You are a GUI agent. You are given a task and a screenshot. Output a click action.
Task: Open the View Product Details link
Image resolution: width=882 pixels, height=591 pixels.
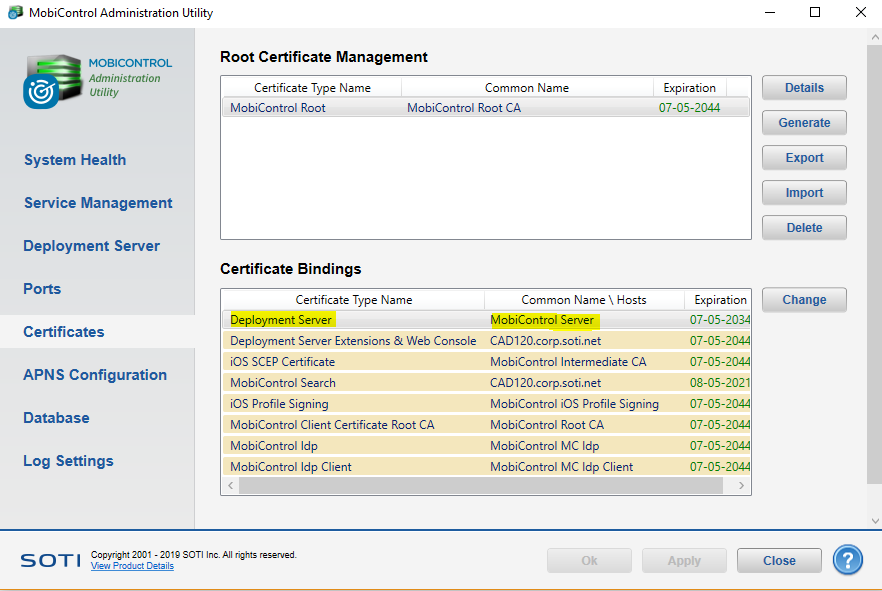point(132,566)
